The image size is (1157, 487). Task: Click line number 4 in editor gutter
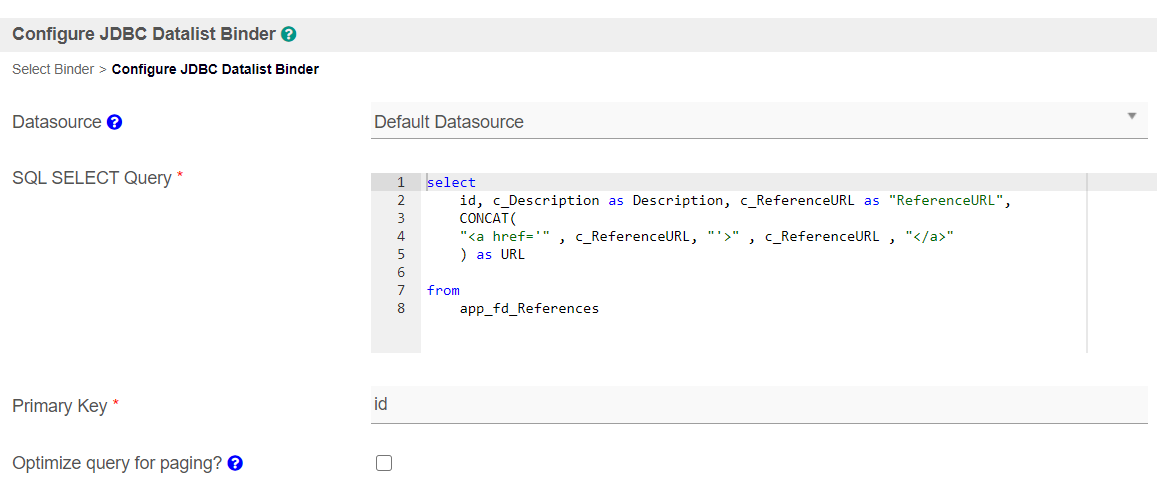[x=401, y=236]
